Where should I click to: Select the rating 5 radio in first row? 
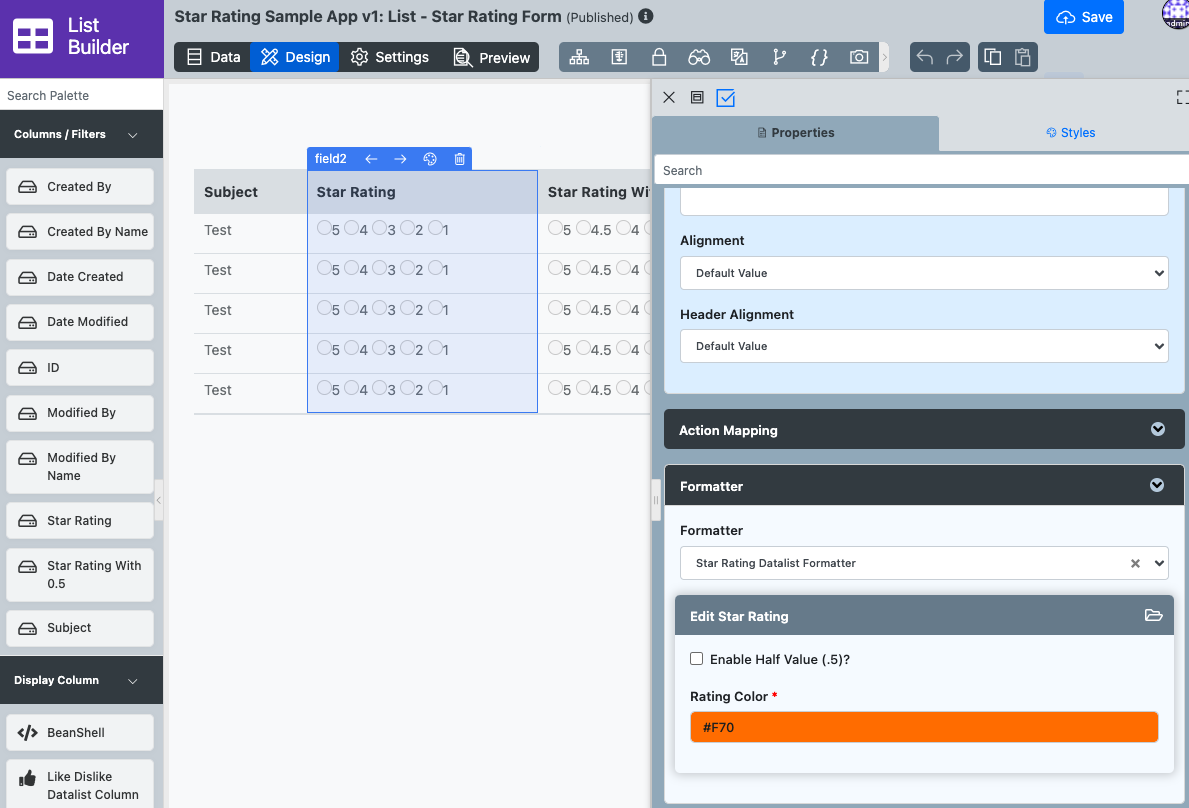tap(324, 229)
